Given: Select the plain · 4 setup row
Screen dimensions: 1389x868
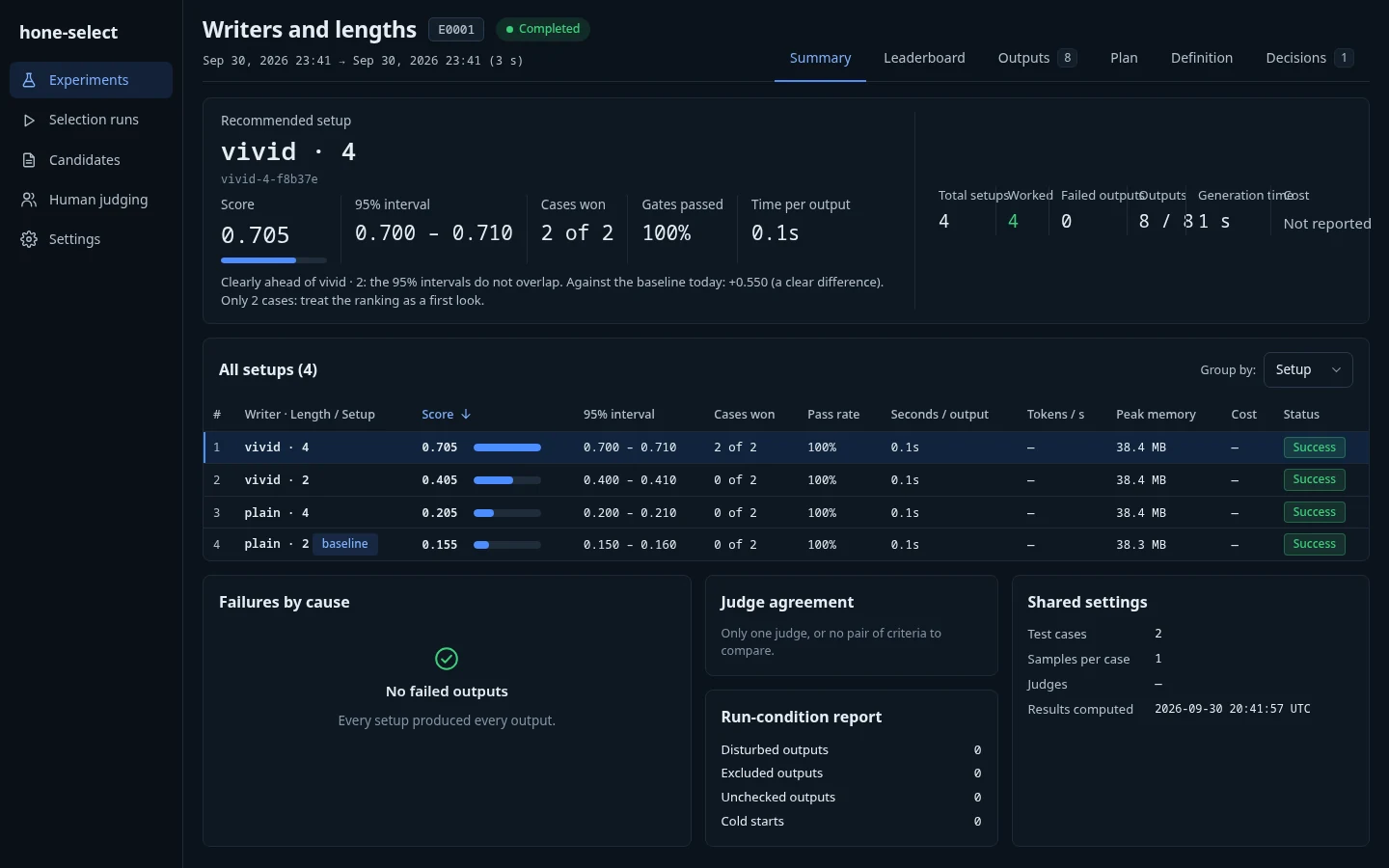Looking at the screenshot, I should pos(786,512).
